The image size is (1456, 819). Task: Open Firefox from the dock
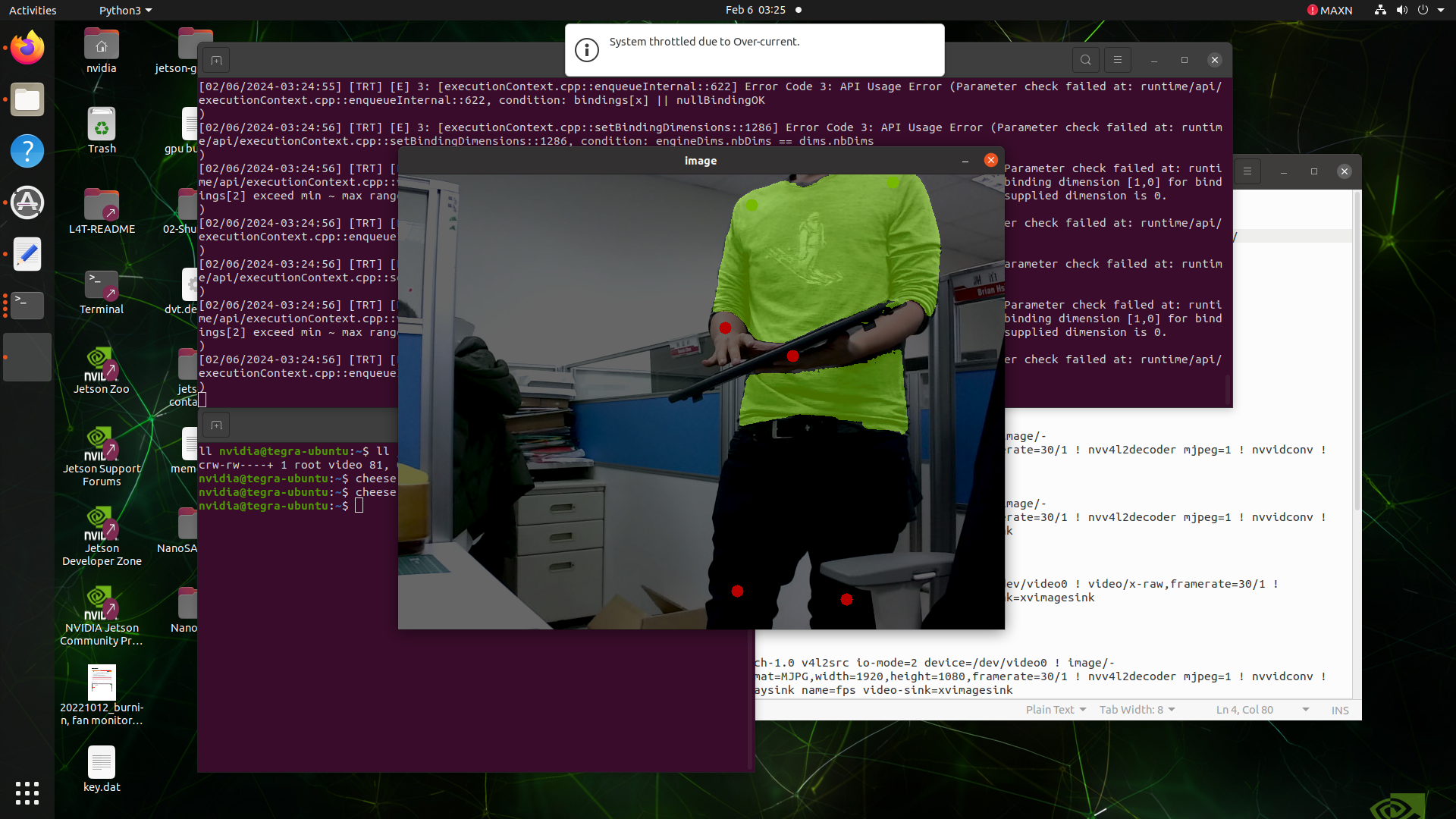click(x=27, y=49)
